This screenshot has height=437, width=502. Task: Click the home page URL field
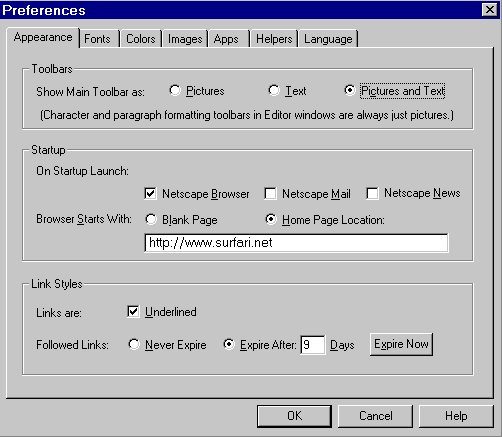[296, 243]
